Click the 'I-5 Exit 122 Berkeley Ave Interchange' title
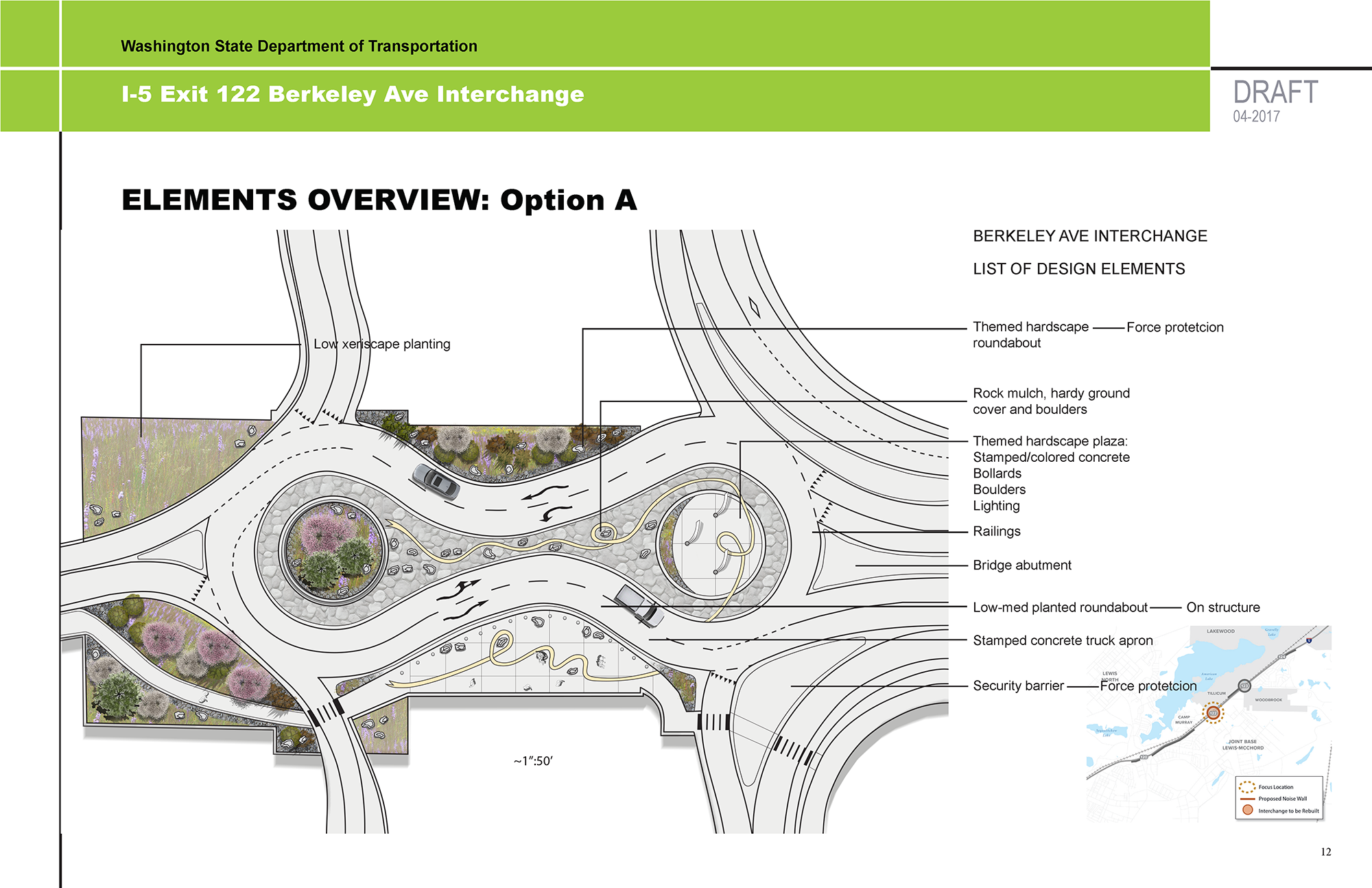 click(x=353, y=94)
